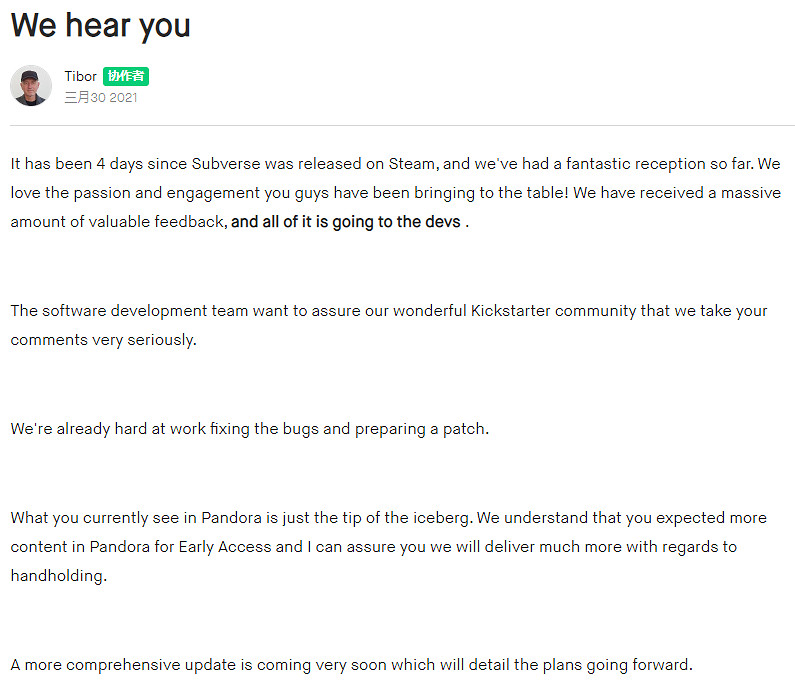
Task: Click the 'We hear you' headline
Action: coord(100,26)
